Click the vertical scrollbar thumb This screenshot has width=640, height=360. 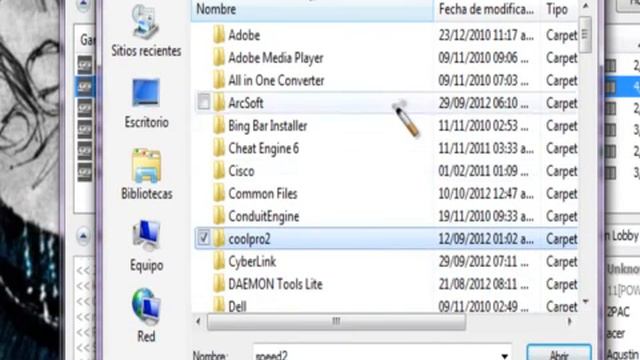pyautogui.click(x=585, y=35)
